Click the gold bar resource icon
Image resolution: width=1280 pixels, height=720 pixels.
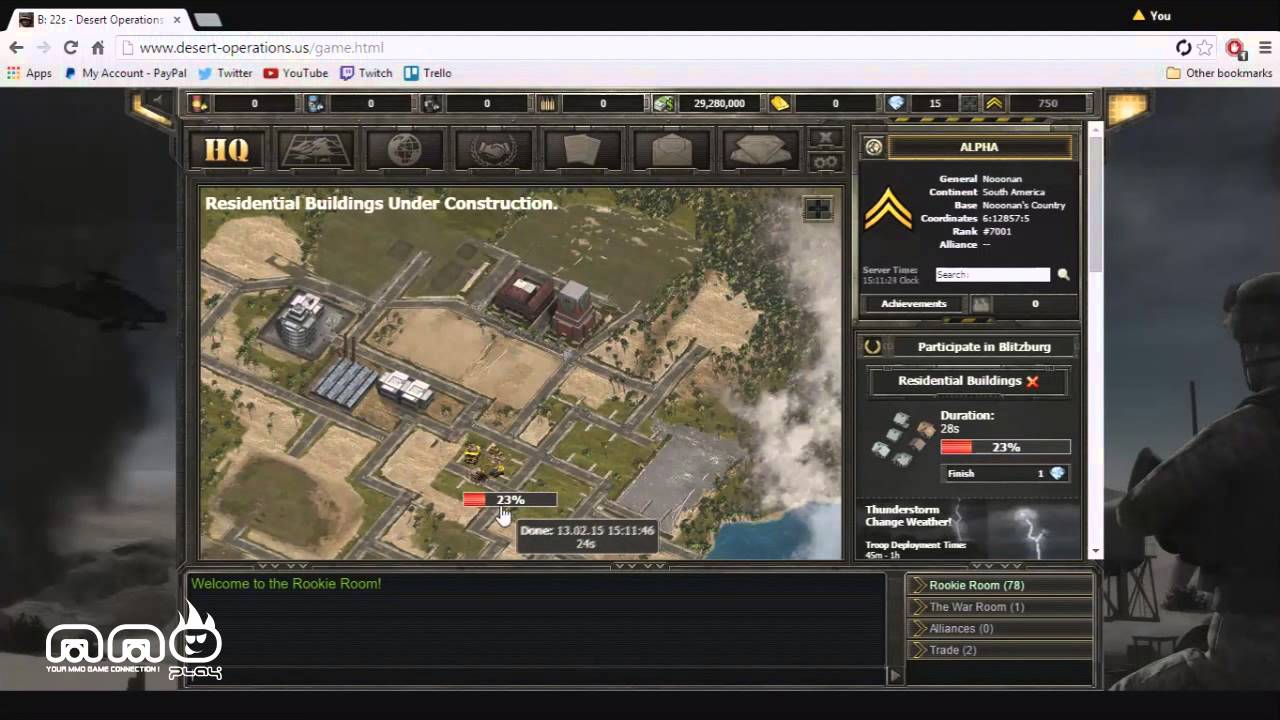click(780, 103)
